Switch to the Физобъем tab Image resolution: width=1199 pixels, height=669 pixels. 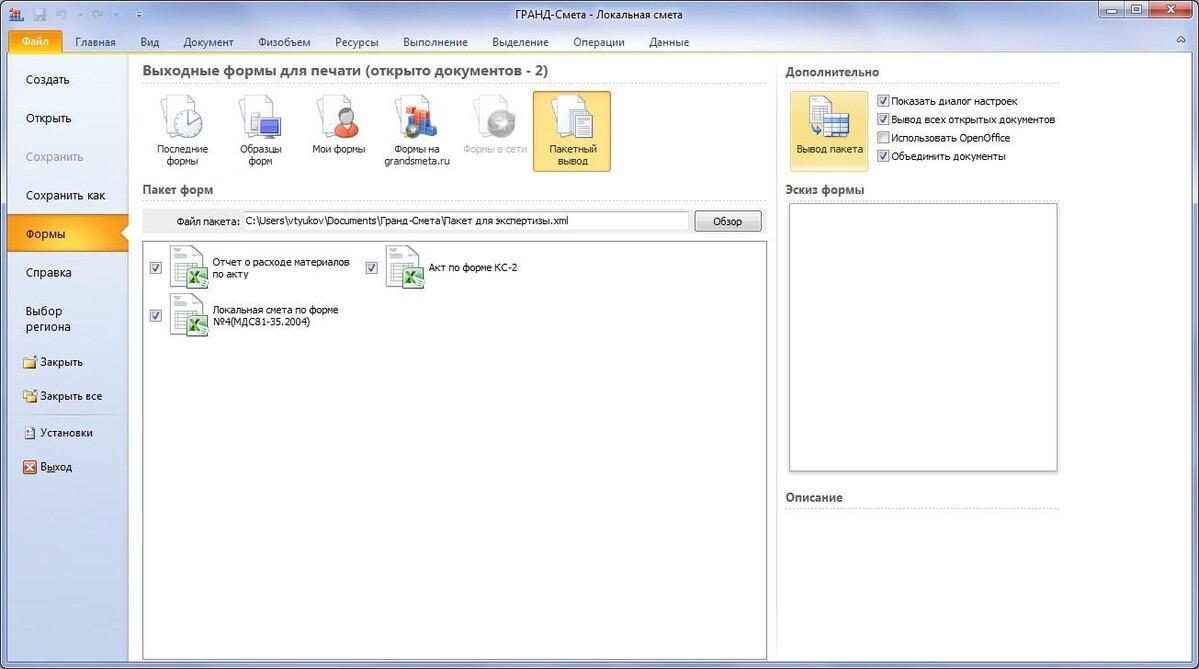(284, 42)
